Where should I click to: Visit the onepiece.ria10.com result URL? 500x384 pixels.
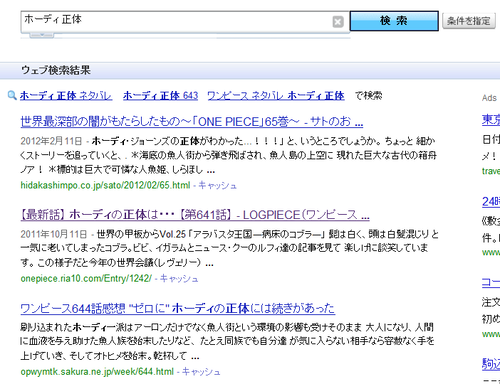tap(86, 278)
